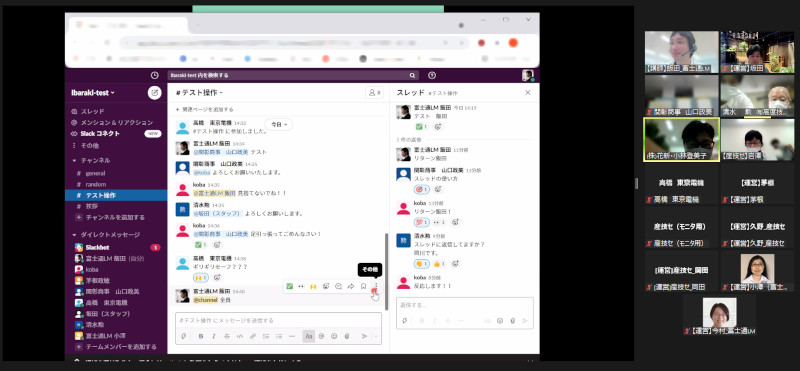Toggle the raised hands reaction on 高橋's message
This screenshot has height=371, width=800.
point(201,278)
